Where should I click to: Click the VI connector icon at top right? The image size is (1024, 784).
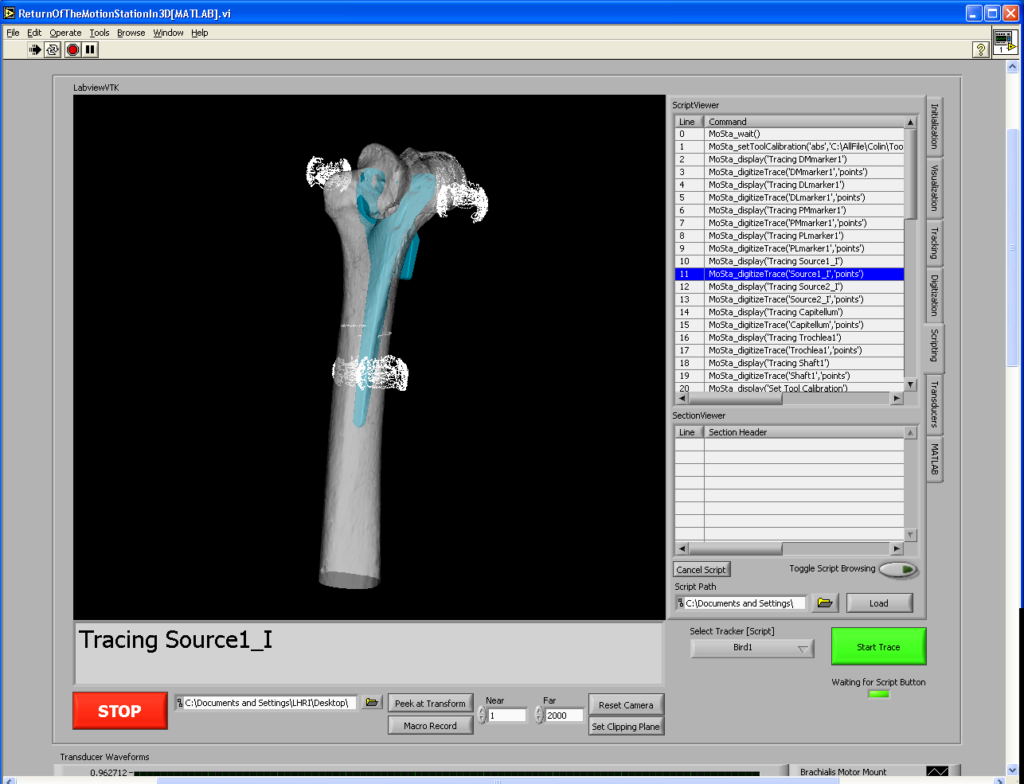coord(1005,42)
